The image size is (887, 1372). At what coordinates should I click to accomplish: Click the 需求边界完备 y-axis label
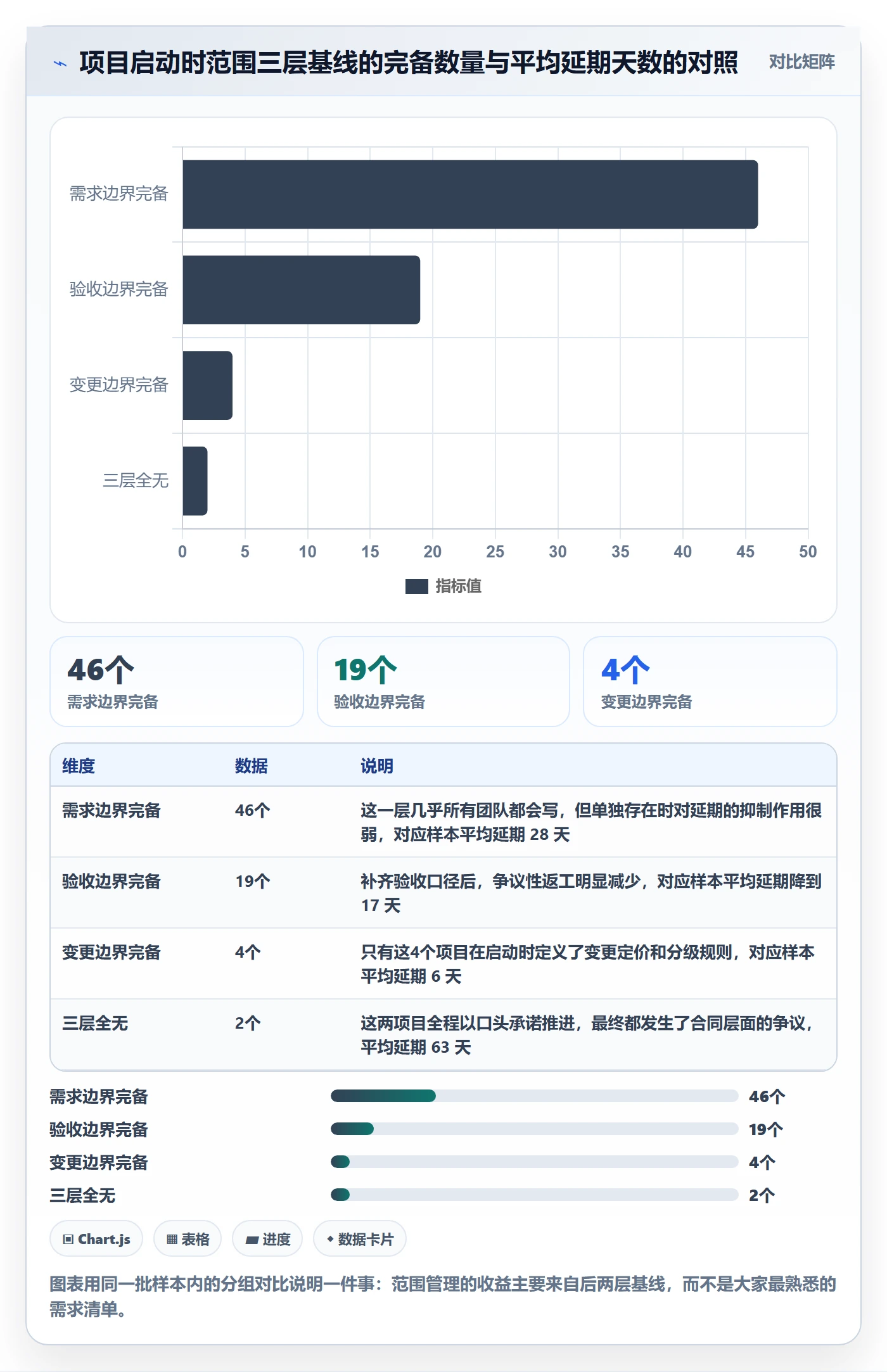[x=118, y=194]
